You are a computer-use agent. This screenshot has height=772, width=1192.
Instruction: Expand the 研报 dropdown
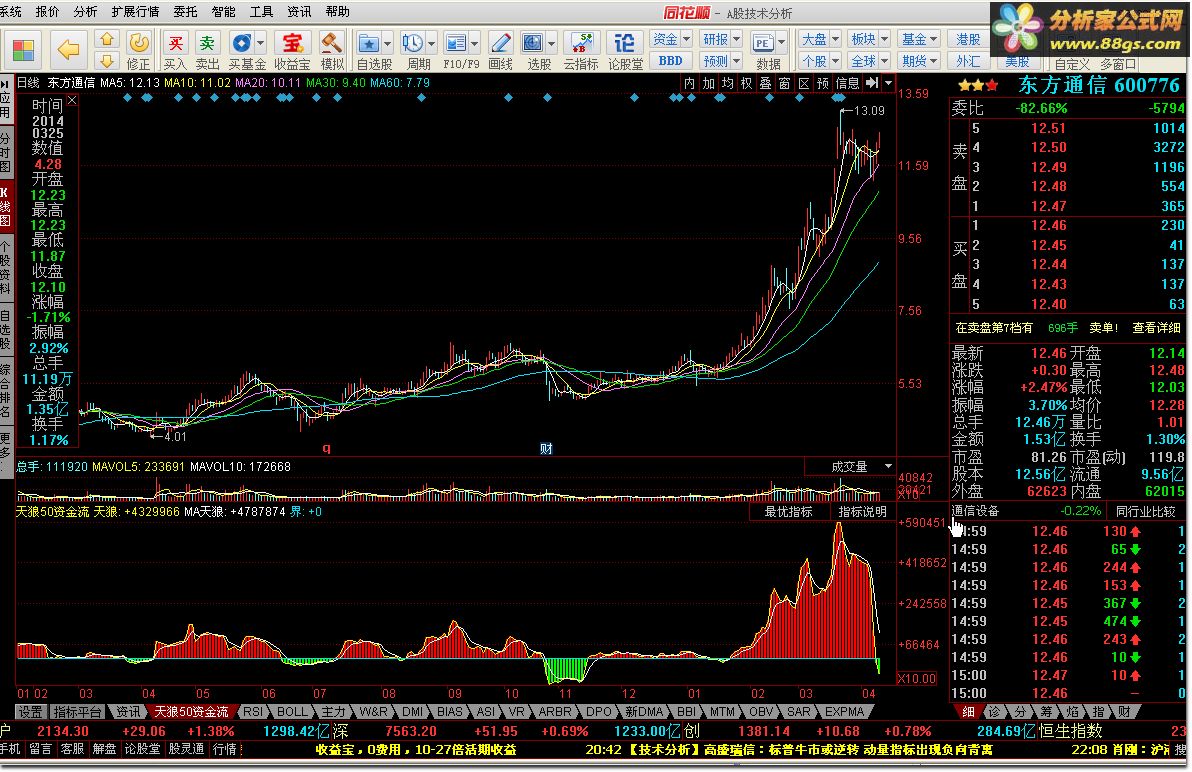click(737, 40)
